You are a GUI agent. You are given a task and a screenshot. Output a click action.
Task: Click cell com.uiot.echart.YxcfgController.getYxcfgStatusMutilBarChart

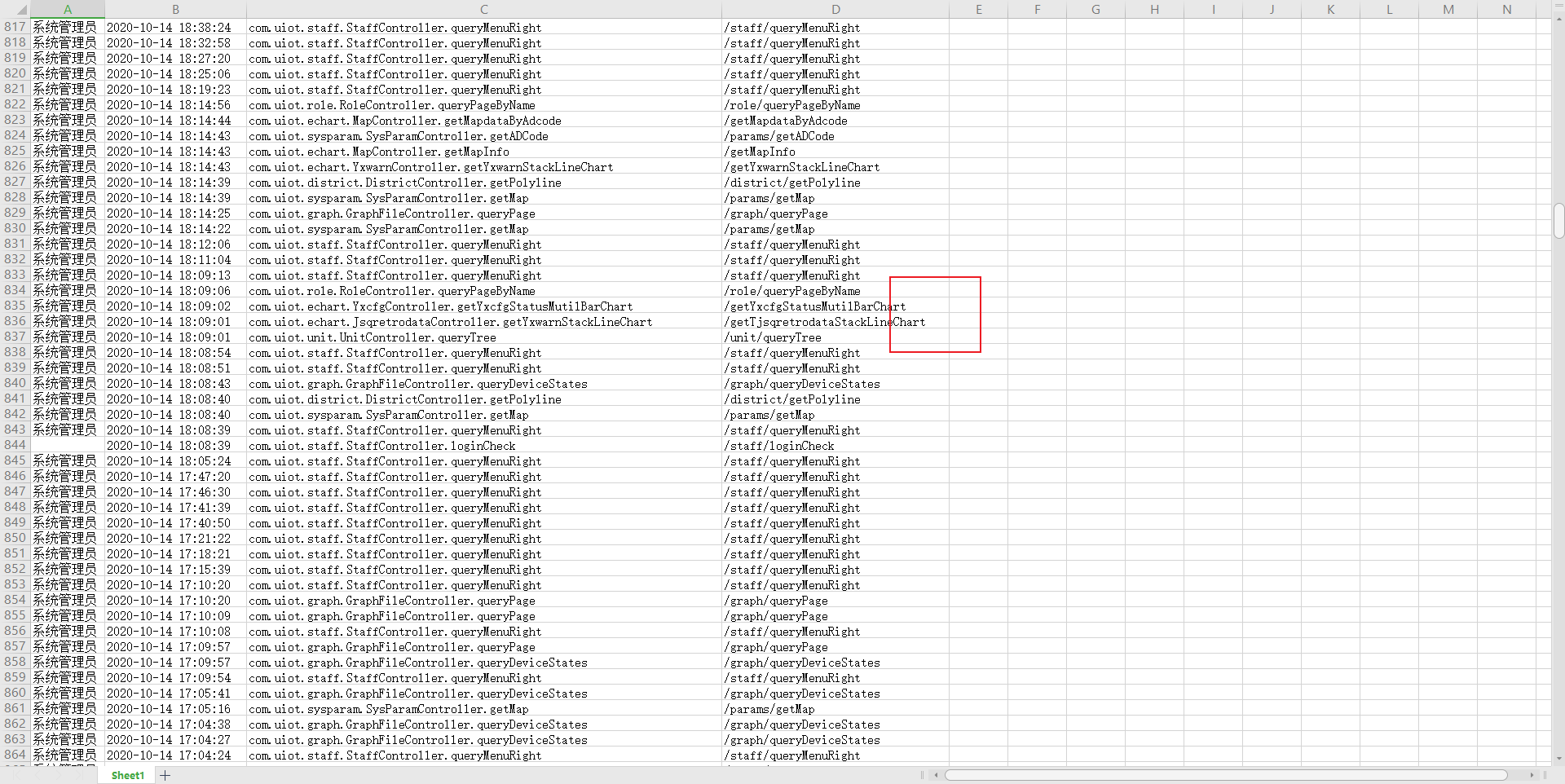point(484,306)
